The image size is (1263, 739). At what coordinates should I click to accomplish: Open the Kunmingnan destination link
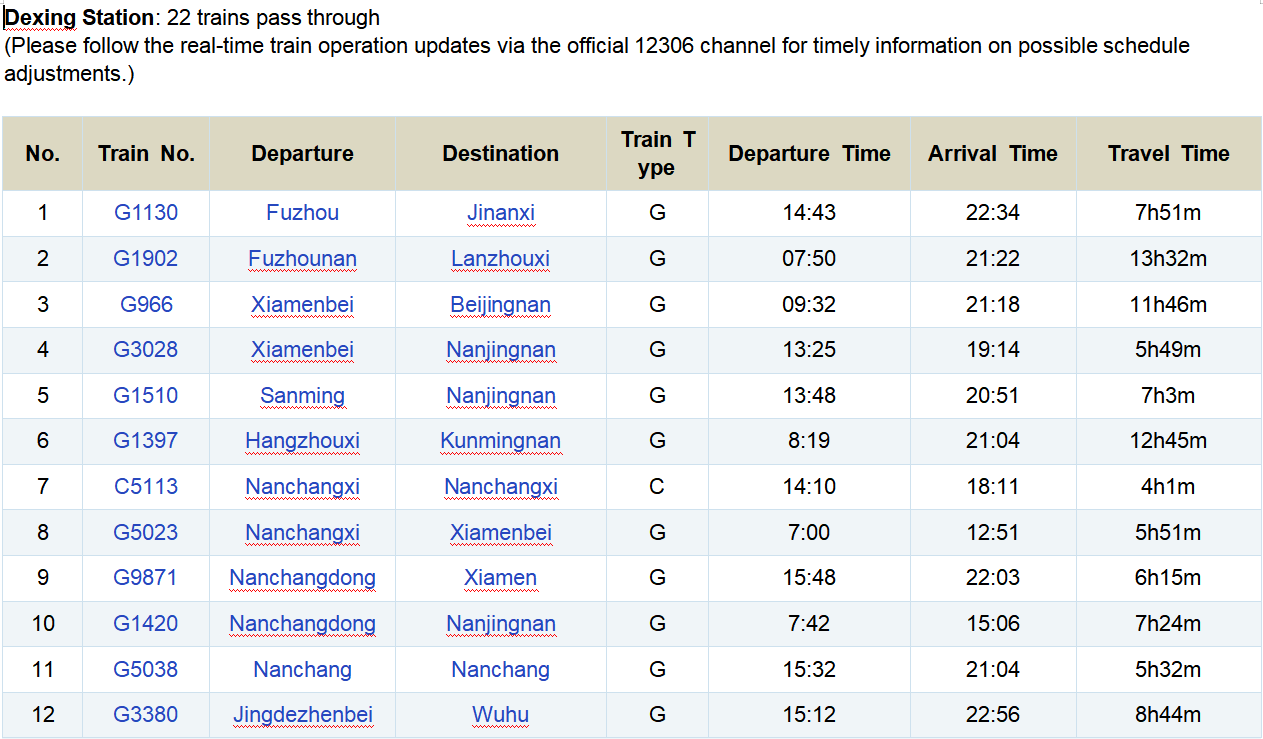pyautogui.click(x=500, y=441)
